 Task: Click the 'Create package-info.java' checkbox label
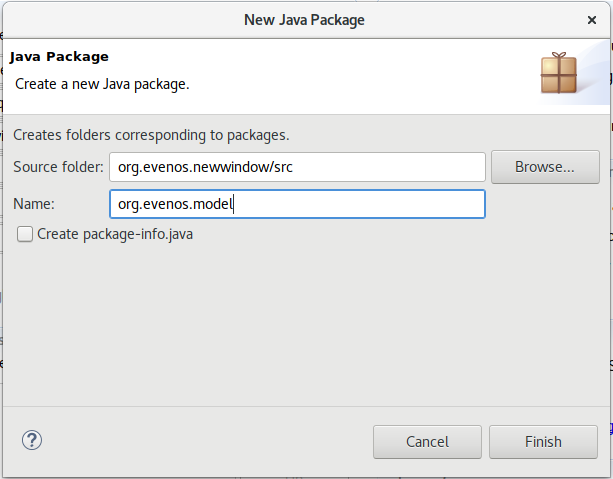(114, 234)
